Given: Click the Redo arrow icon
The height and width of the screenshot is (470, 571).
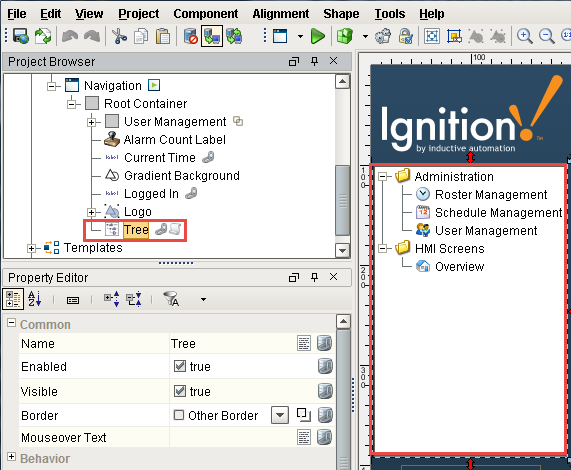Looking at the screenshot, I should pyautogui.click(x=92, y=36).
